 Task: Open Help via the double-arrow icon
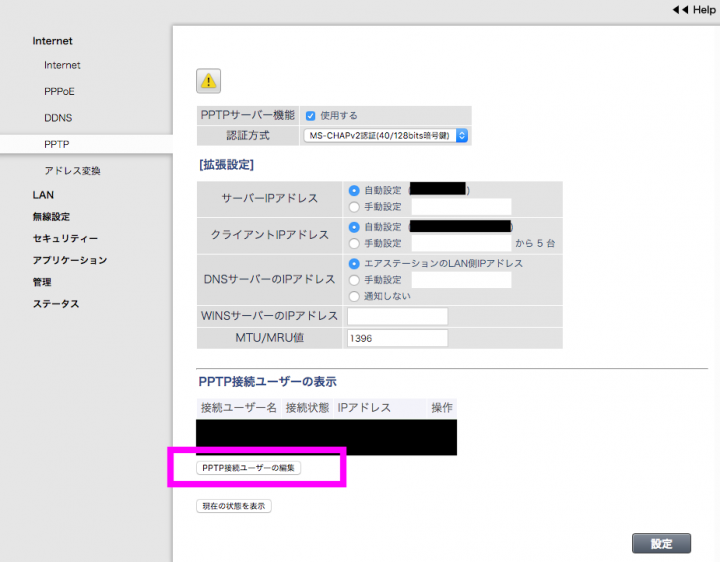681,10
